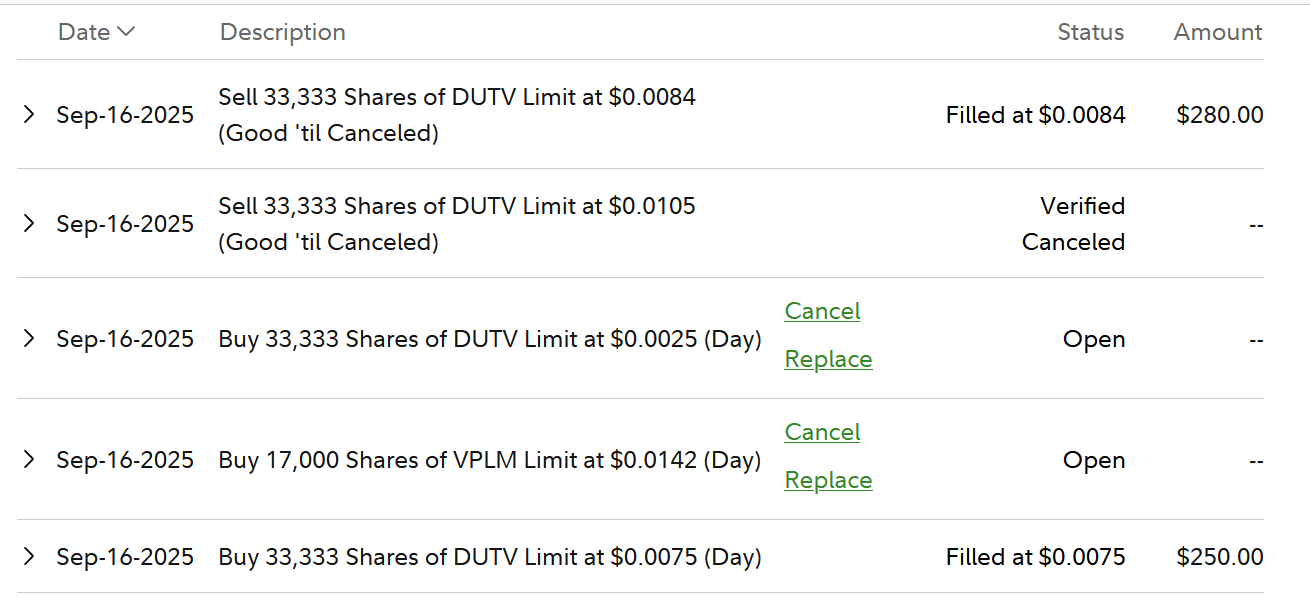1310x601 pixels.
Task: Select the Date column header label
Action: (x=84, y=32)
